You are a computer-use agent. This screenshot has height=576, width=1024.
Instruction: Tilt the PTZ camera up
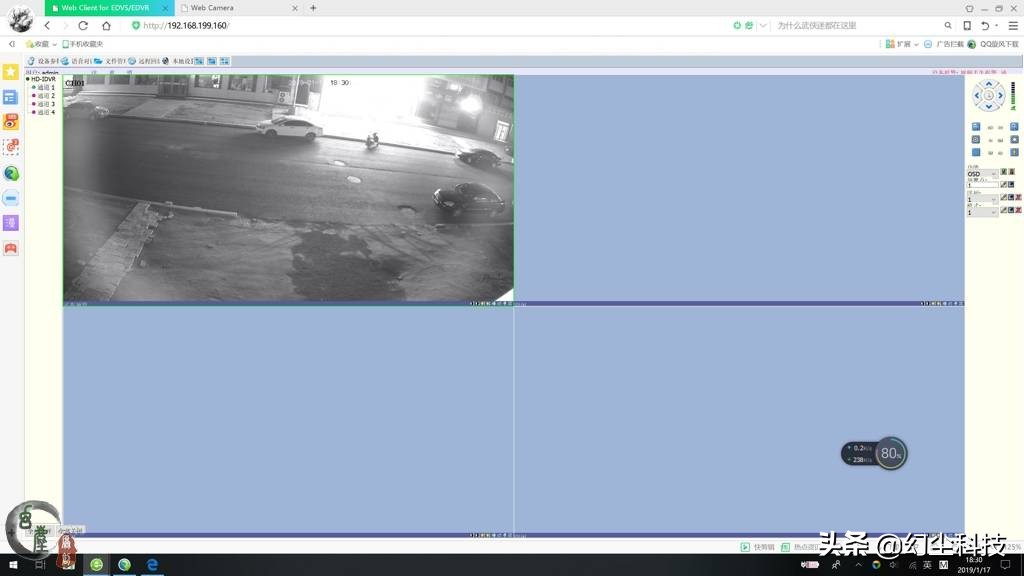989,84
